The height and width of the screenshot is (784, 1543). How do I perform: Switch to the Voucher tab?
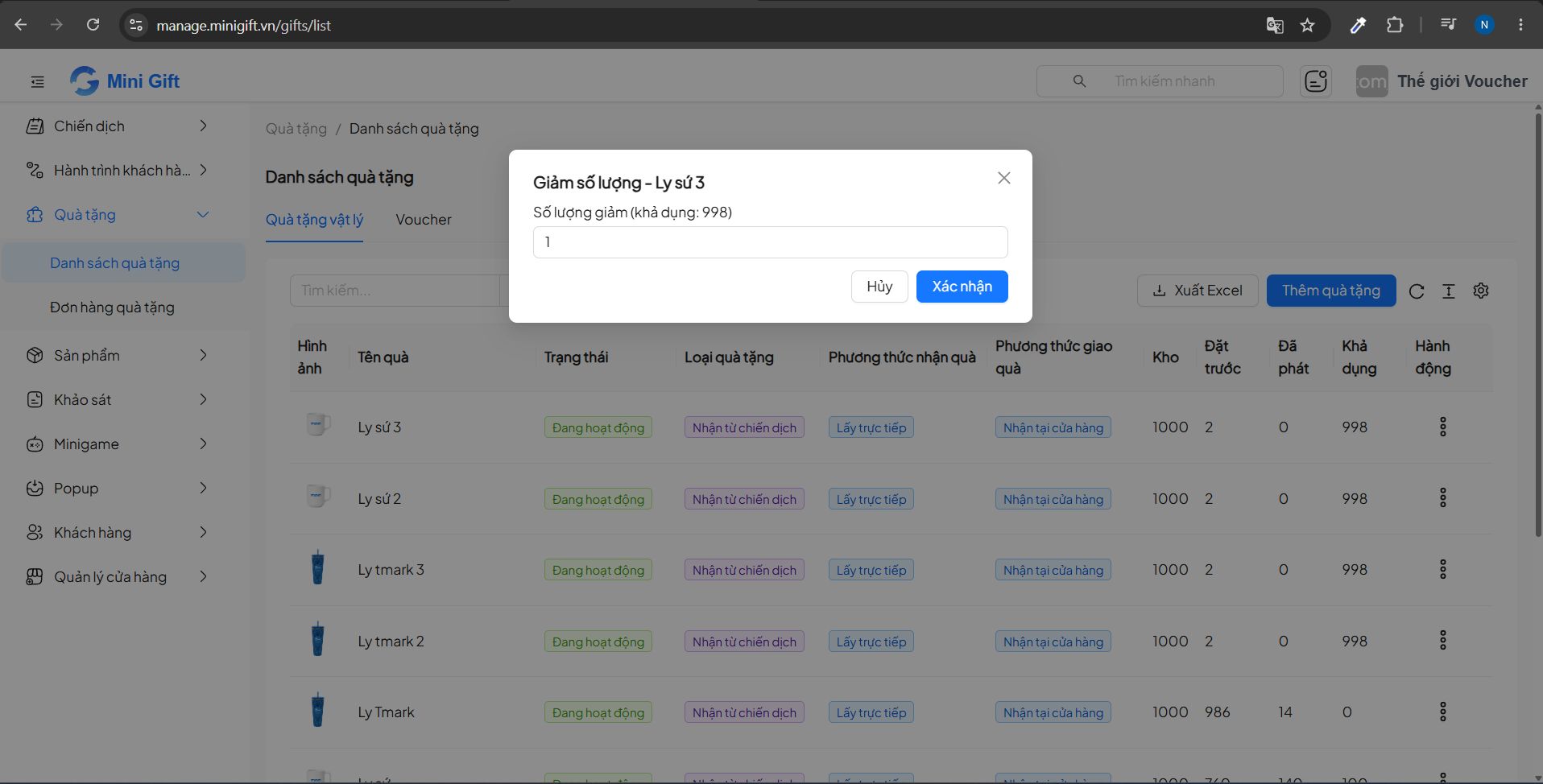pos(424,220)
